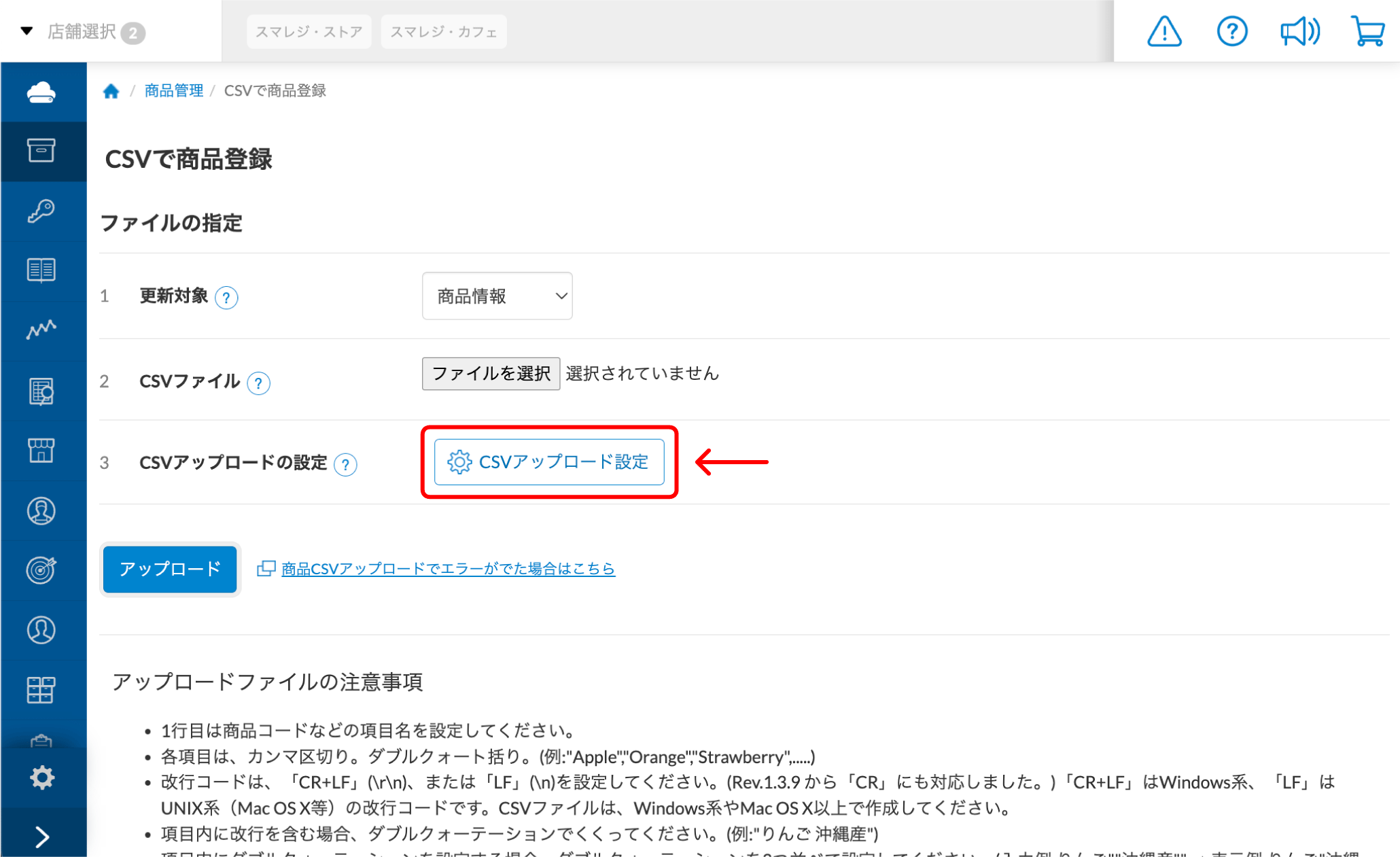Click the ファイルを選択 button
This screenshot has width=1400, height=857.
[491, 374]
